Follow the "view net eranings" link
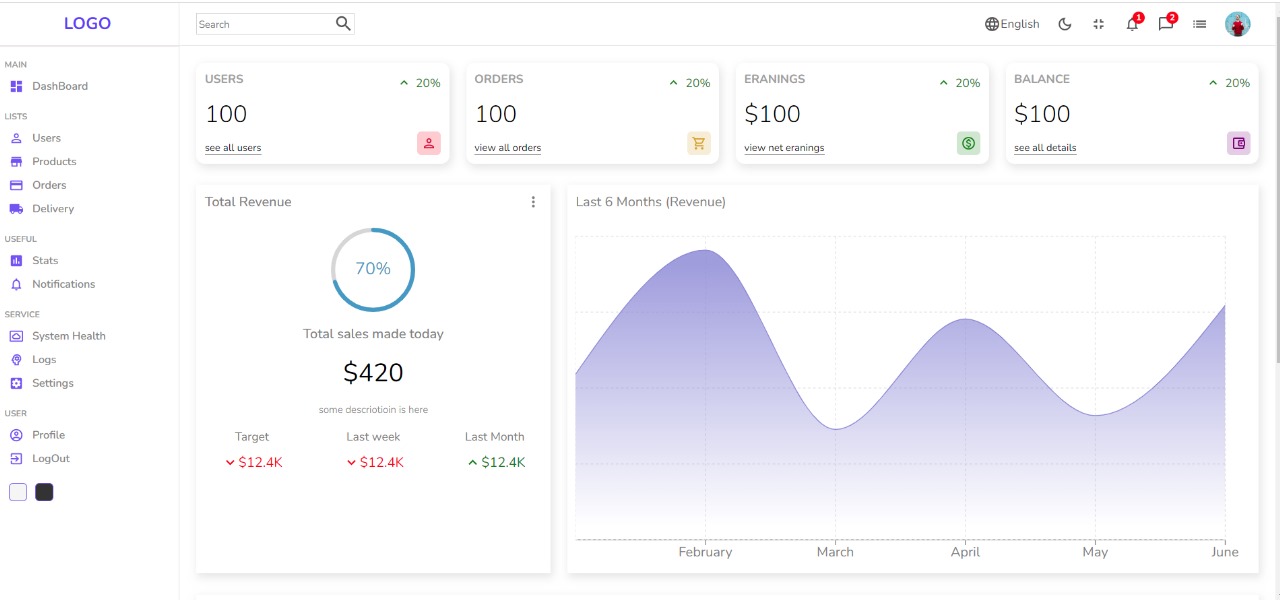The height and width of the screenshot is (600, 1280). tap(784, 148)
